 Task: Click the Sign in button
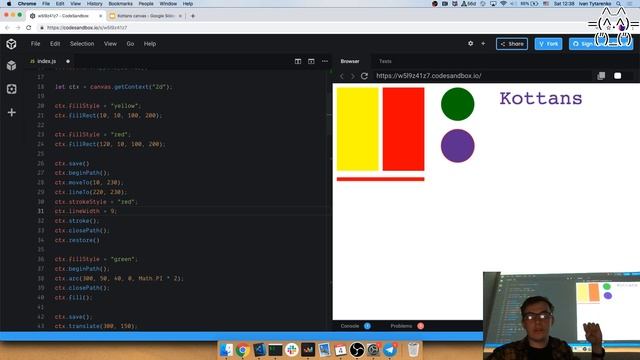click(x=601, y=44)
